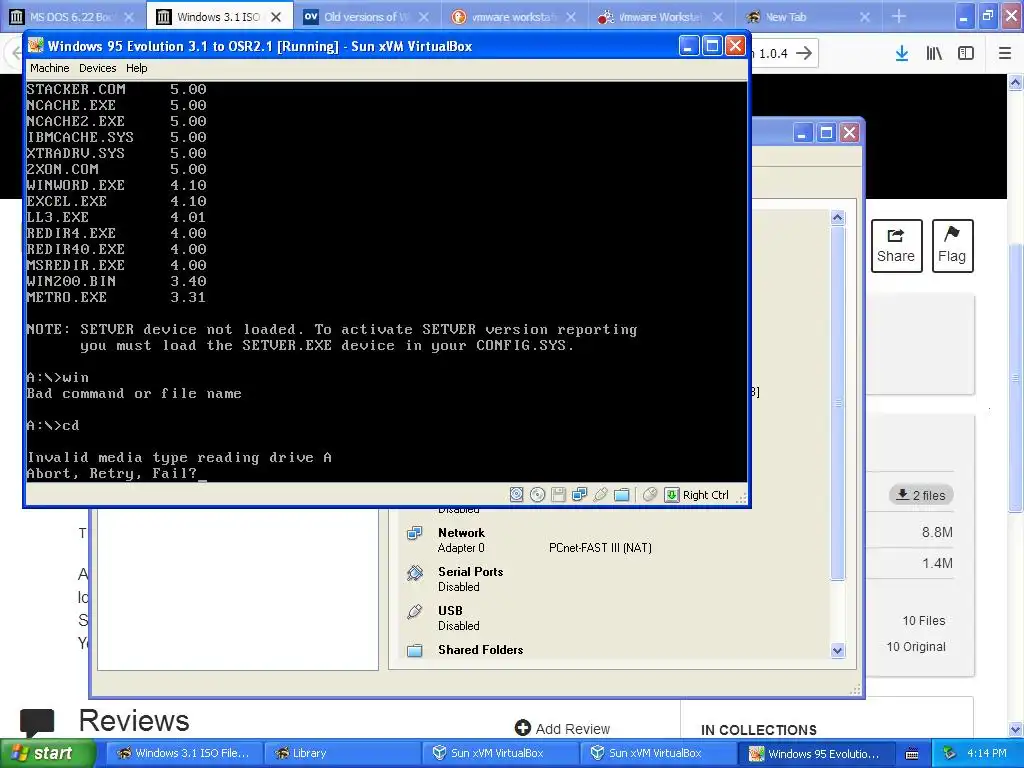Click the details pane scroll down arrow
The image size is (1024, 768).
[838, 650]
